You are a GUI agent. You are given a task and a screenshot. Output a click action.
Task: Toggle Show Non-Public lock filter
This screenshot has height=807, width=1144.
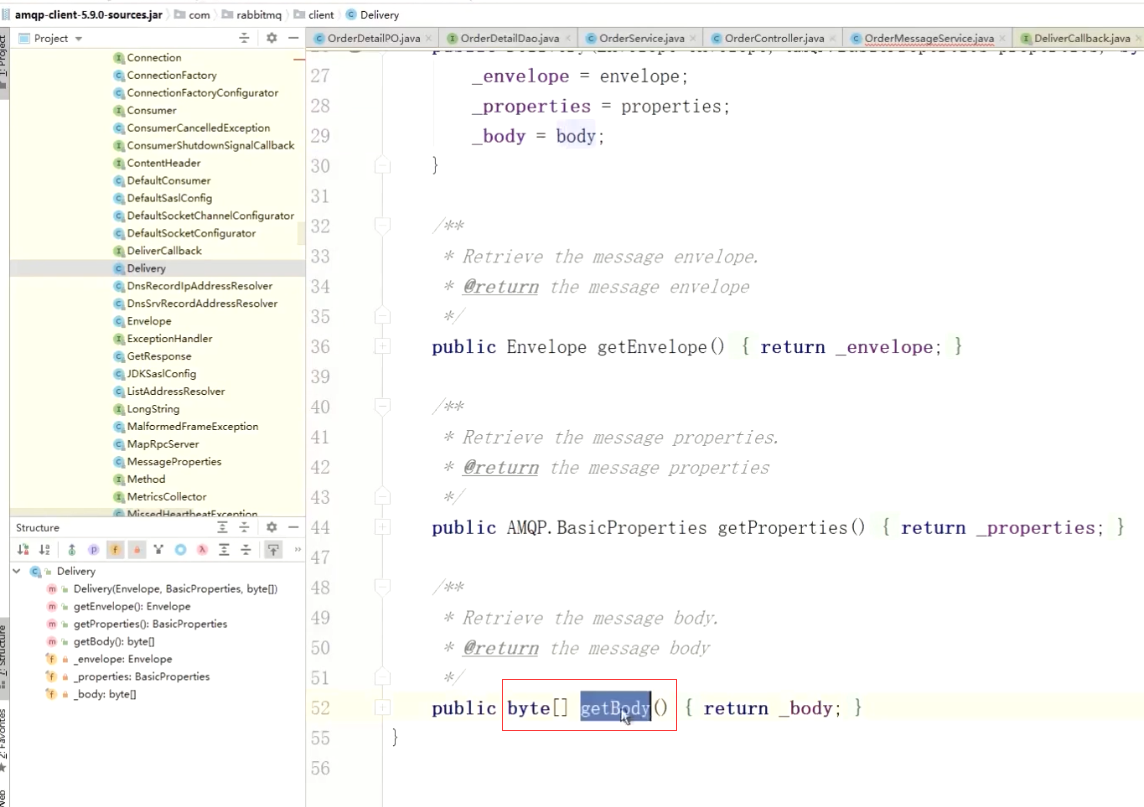136,549
